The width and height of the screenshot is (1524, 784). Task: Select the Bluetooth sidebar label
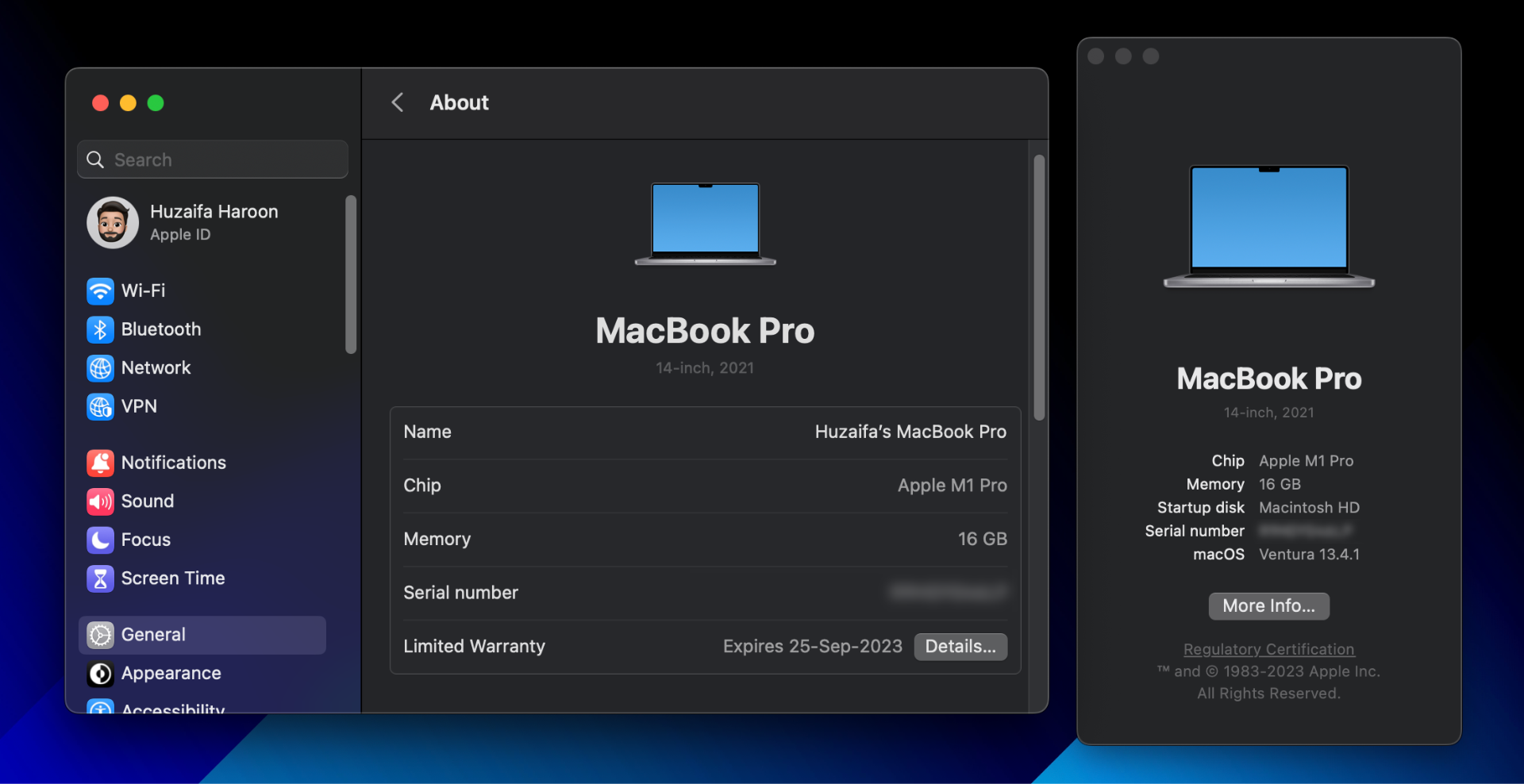click(x=161, y=329)
